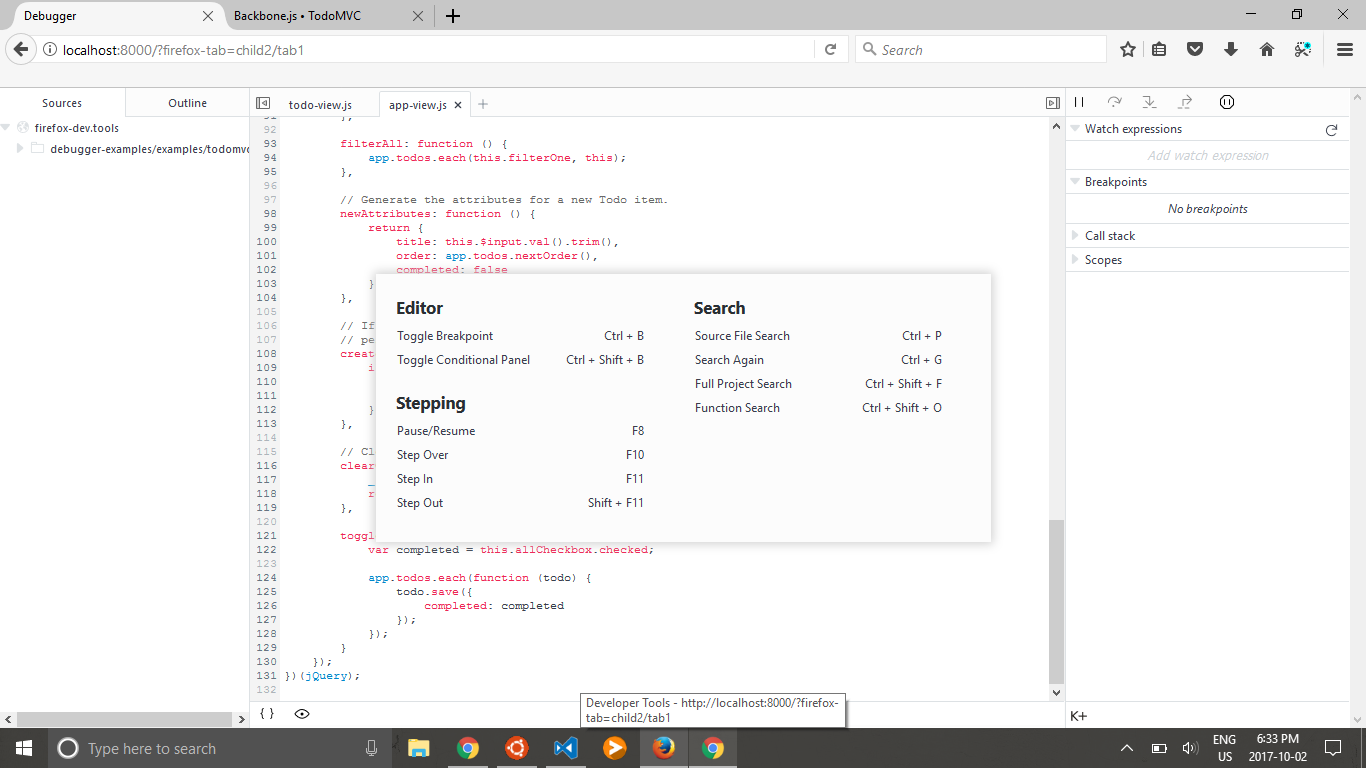The width and height of the screenshot is (1366, 768).
Task: Switch to the Outline panel tab
Action: tap(187, 103)
